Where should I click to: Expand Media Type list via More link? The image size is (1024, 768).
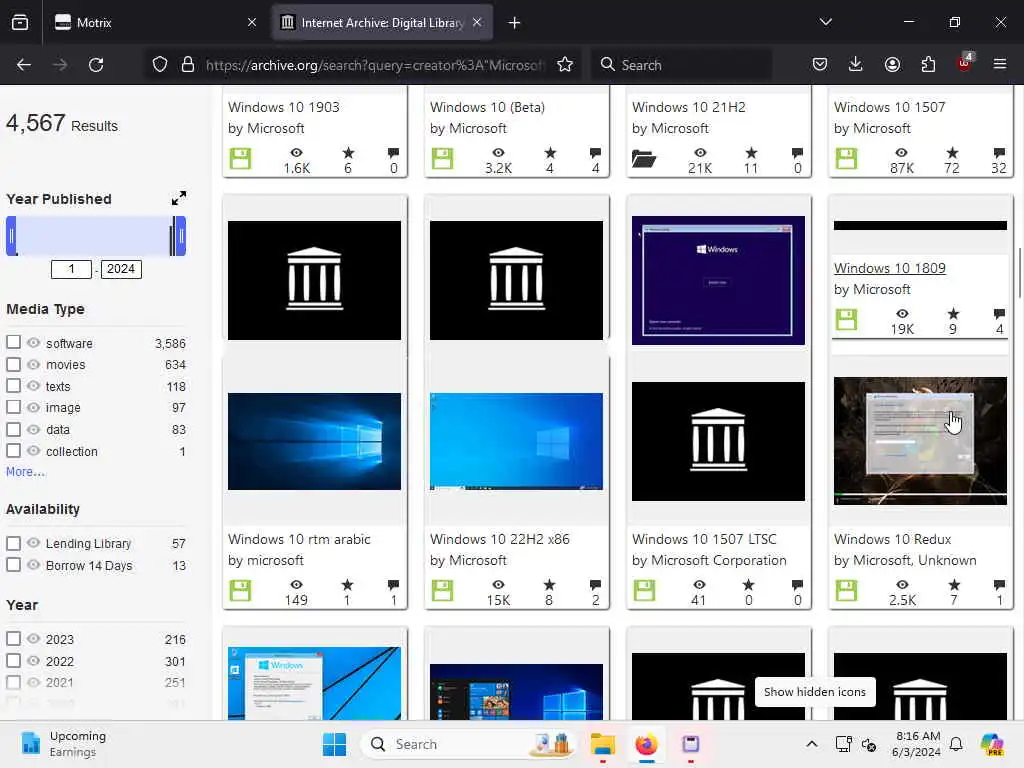[x=25, y=472]
